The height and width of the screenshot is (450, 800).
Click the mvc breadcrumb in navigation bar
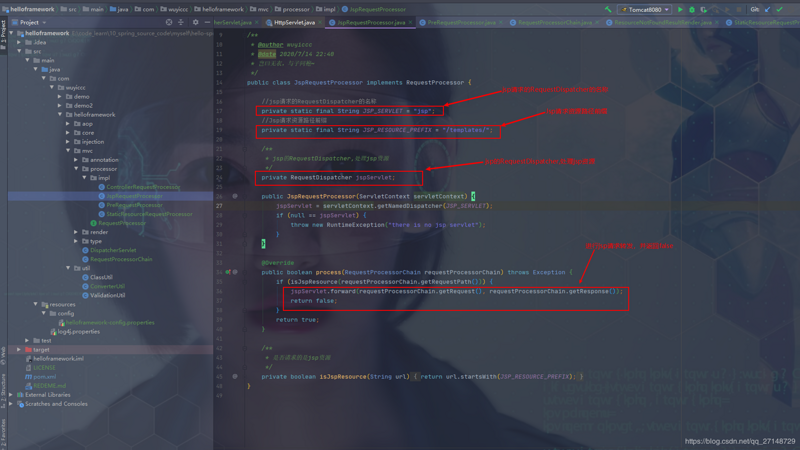point(259,9)
